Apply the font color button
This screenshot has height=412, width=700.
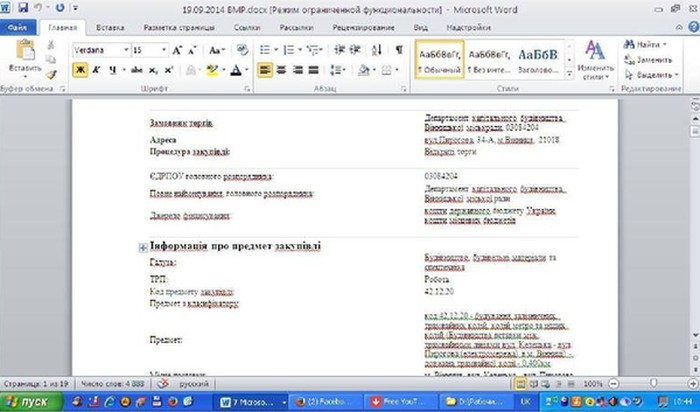click(x=236, y=70)
